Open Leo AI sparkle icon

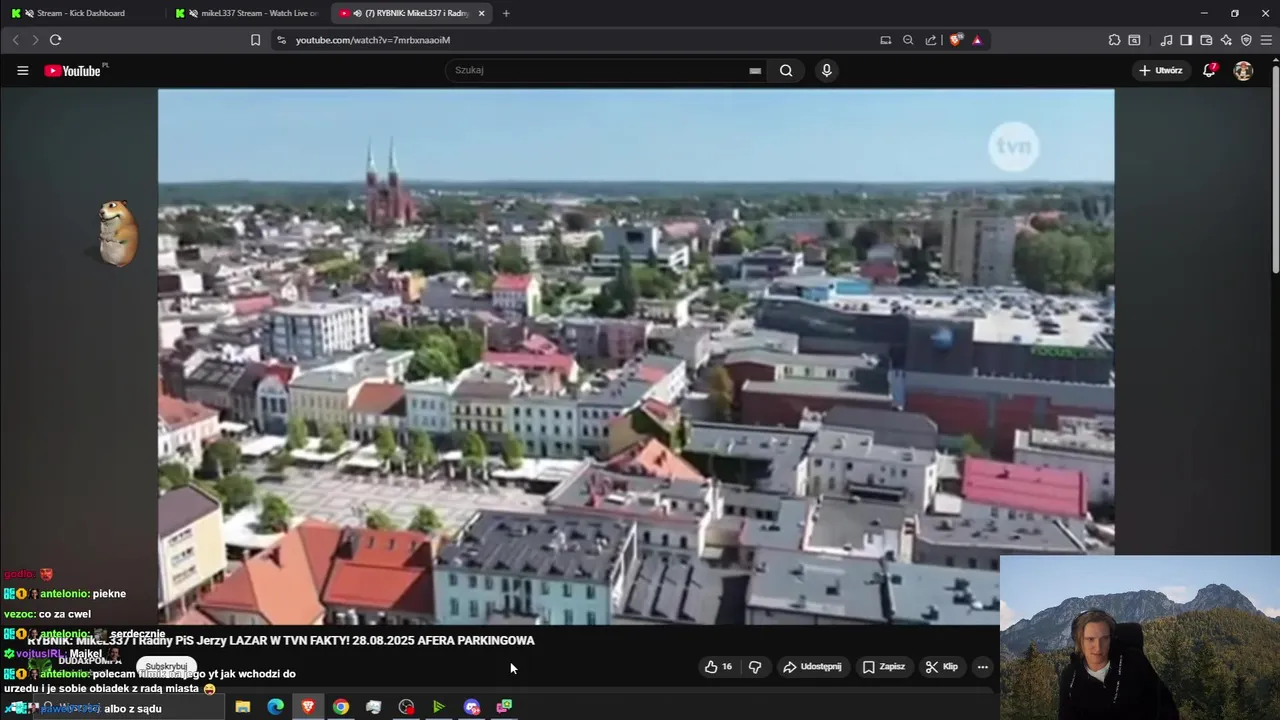1226,40
